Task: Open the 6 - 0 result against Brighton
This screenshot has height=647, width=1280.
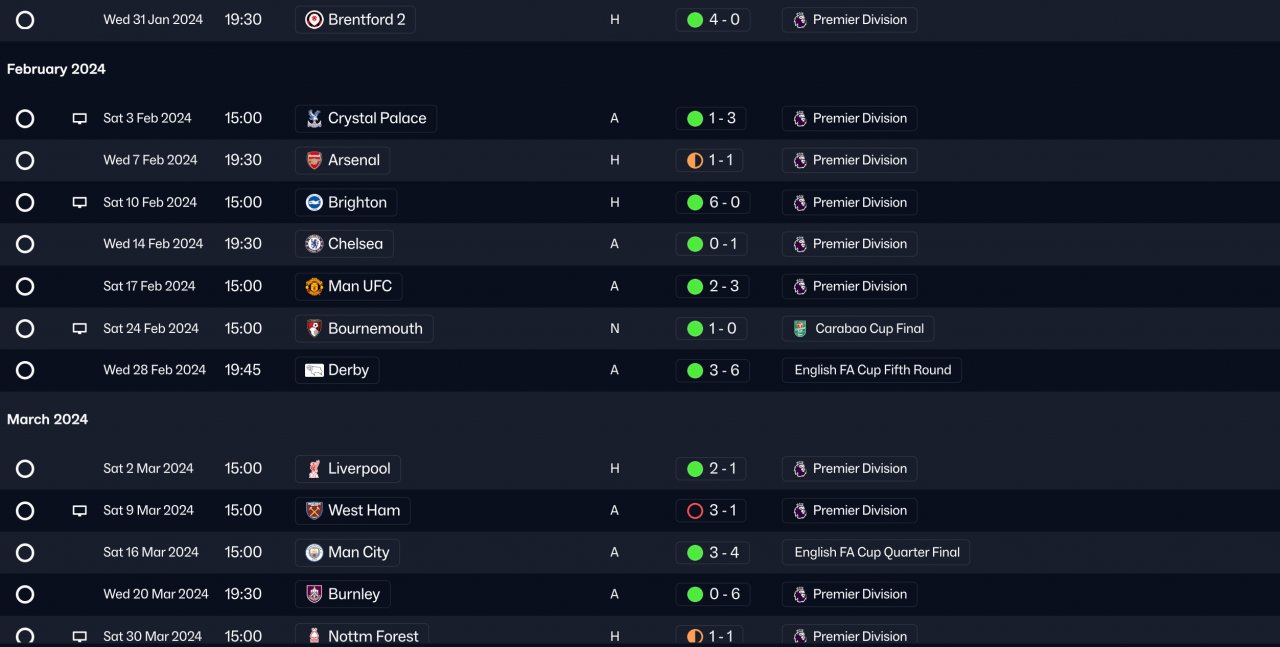Action: tap(723, 202)
